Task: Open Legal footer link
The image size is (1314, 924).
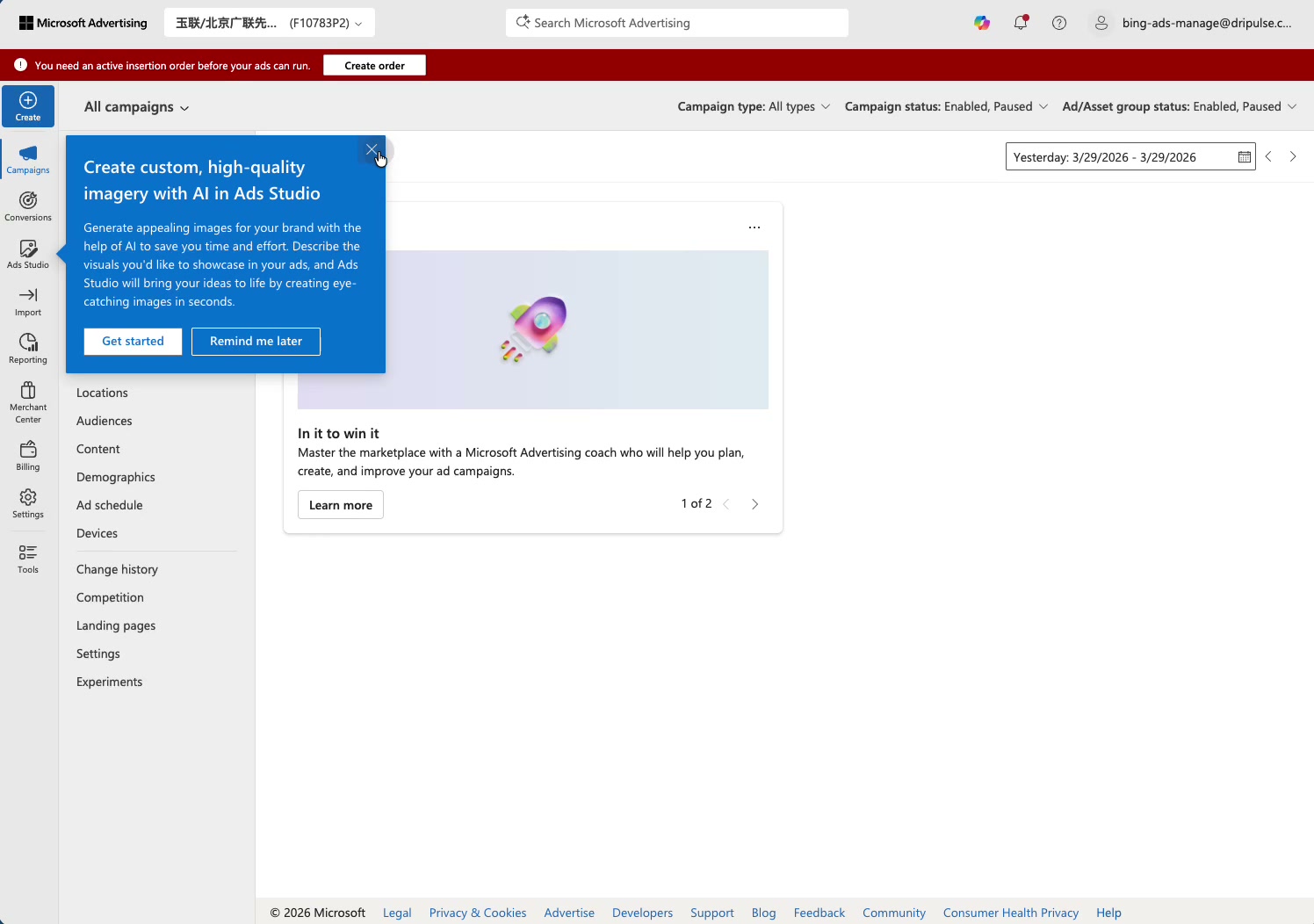Action: tap(397, 913)
